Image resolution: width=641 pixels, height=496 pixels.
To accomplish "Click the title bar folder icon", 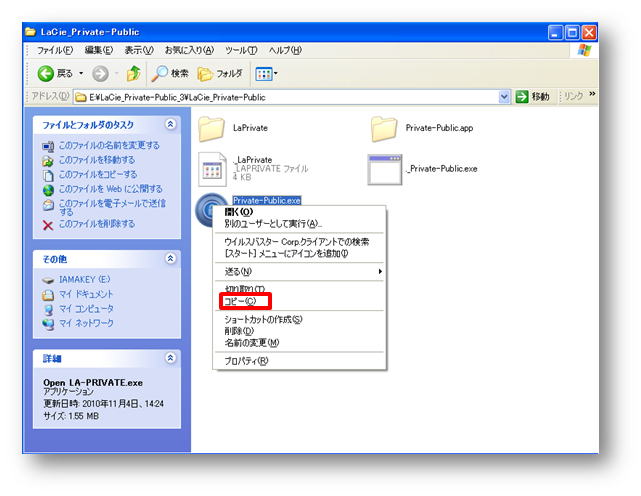I will click(x=31, y=32).
